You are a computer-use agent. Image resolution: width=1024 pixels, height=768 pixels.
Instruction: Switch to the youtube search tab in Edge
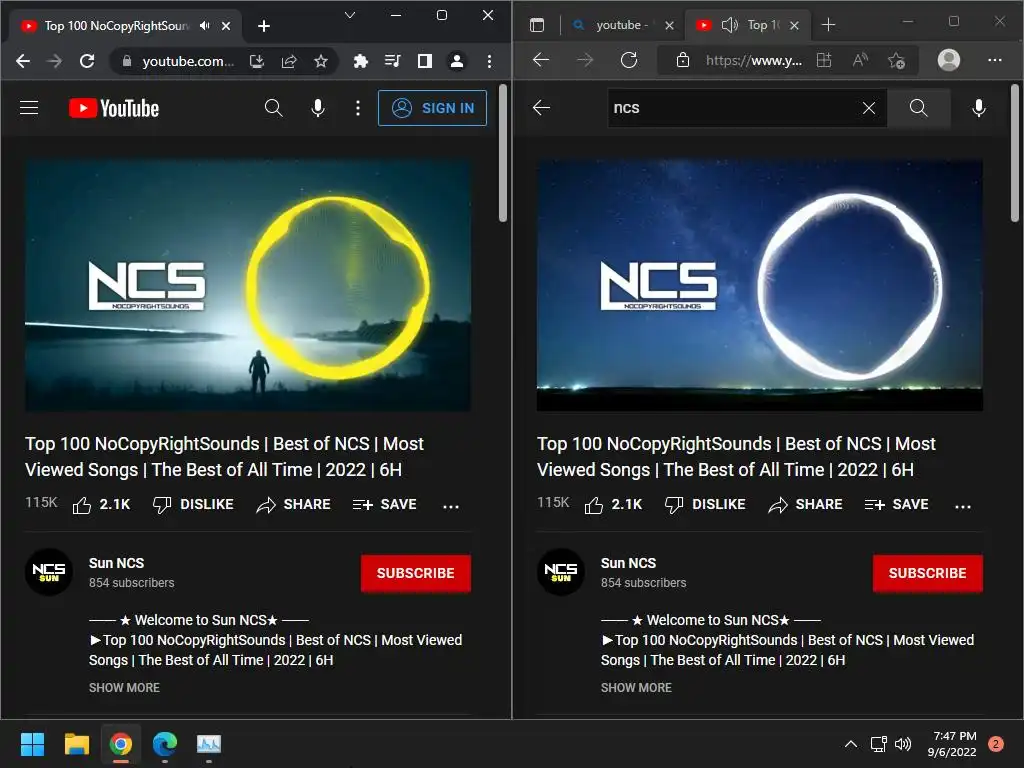[x=621, y=25]
